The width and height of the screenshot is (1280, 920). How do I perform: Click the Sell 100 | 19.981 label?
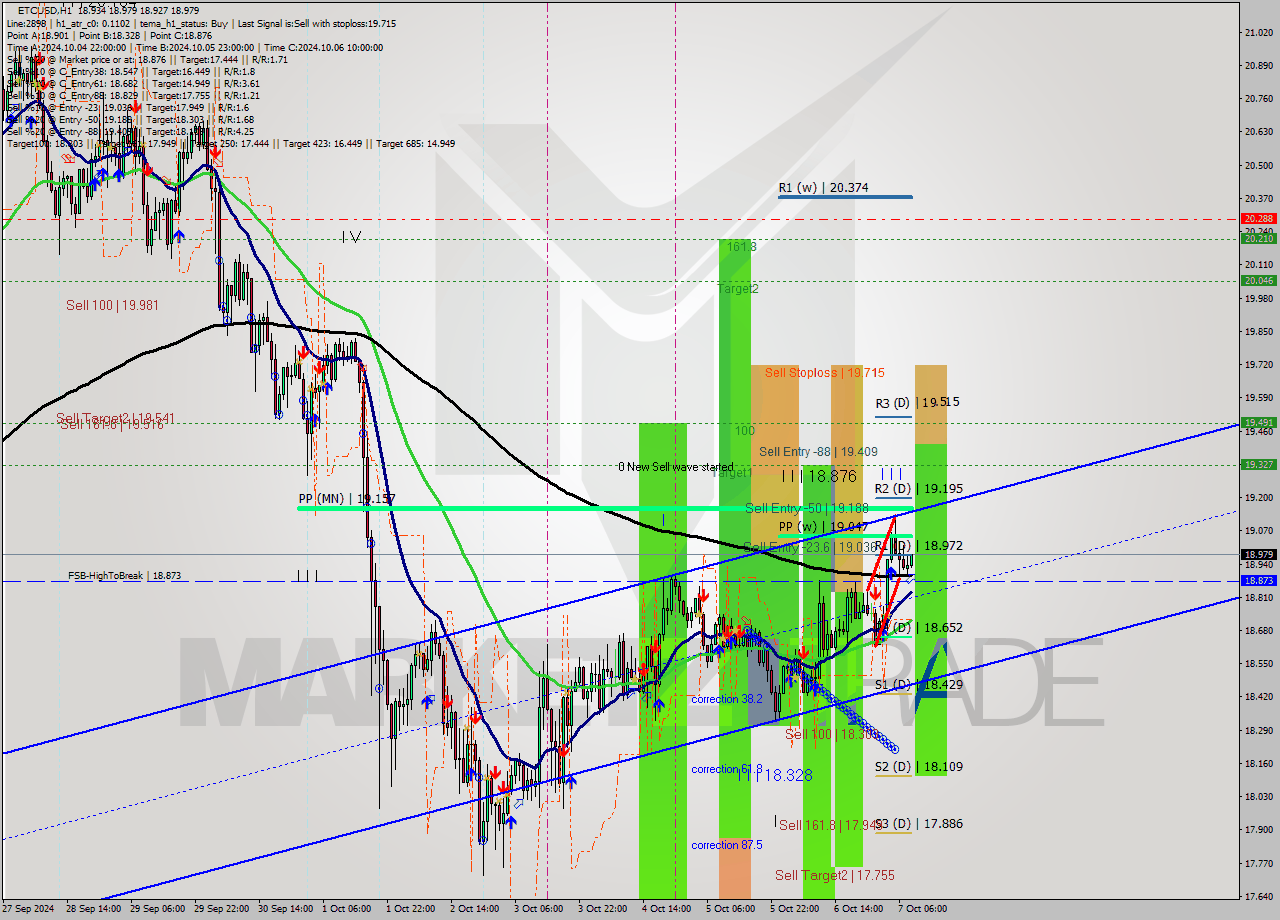tap(112, 305)
